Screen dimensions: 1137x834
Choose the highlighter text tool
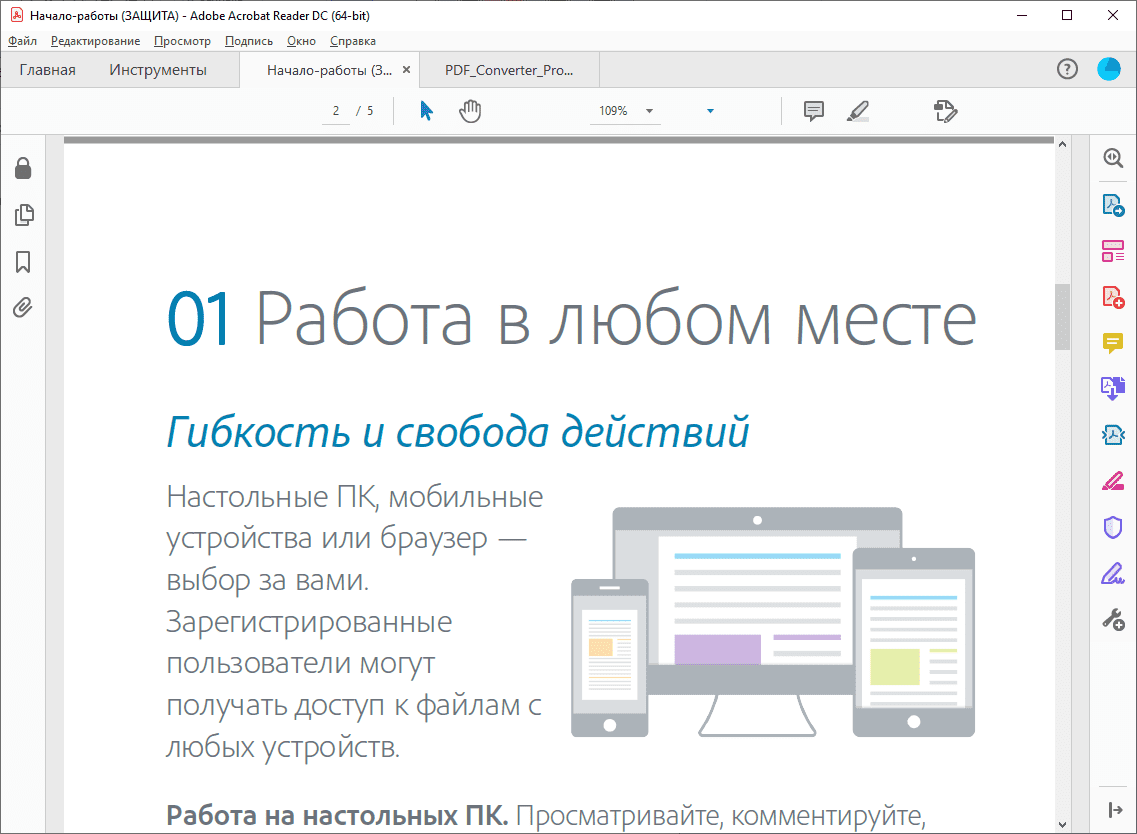click(857, 111)
